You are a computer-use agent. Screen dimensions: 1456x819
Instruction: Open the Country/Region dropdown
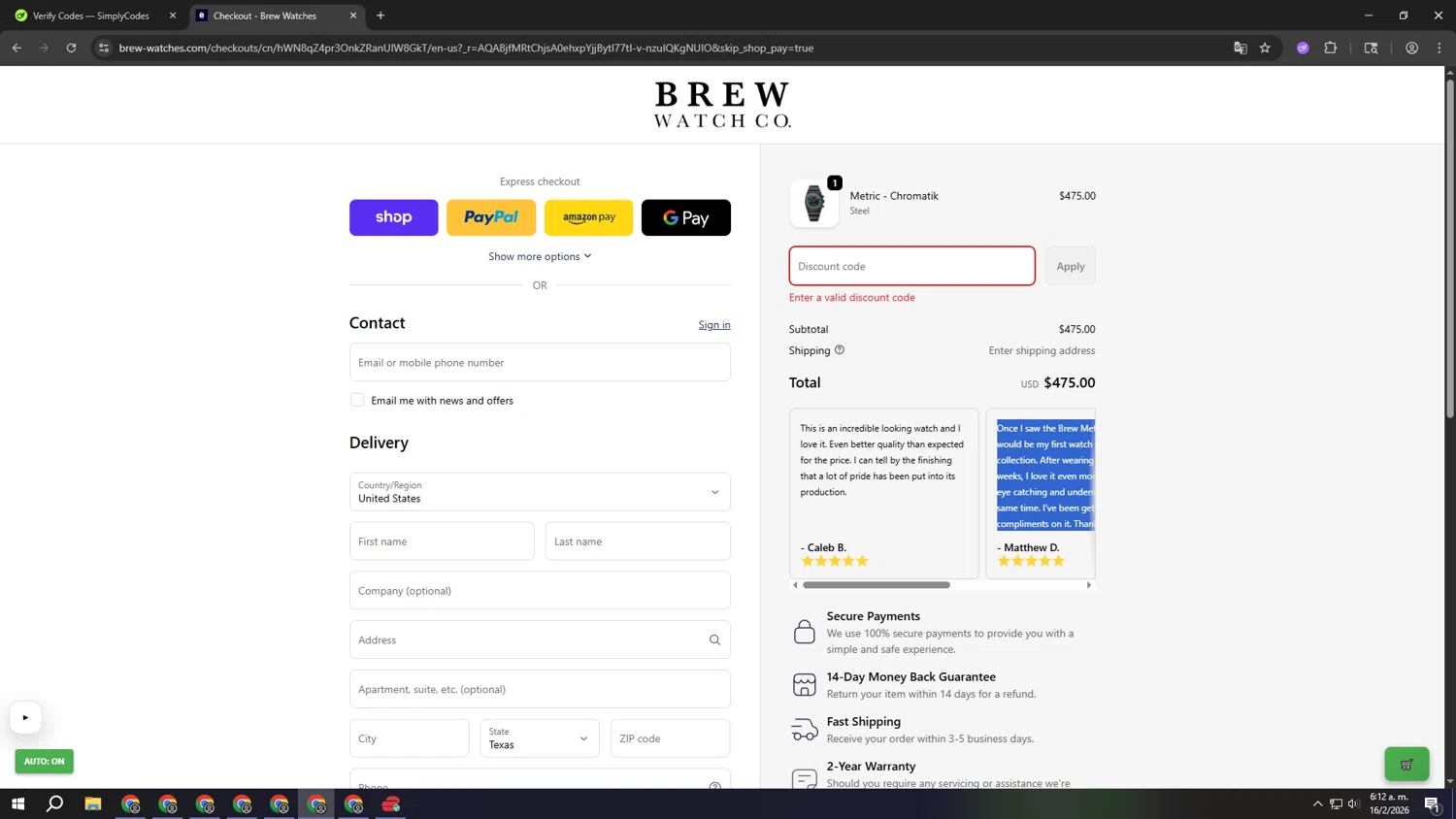(540, 492)
